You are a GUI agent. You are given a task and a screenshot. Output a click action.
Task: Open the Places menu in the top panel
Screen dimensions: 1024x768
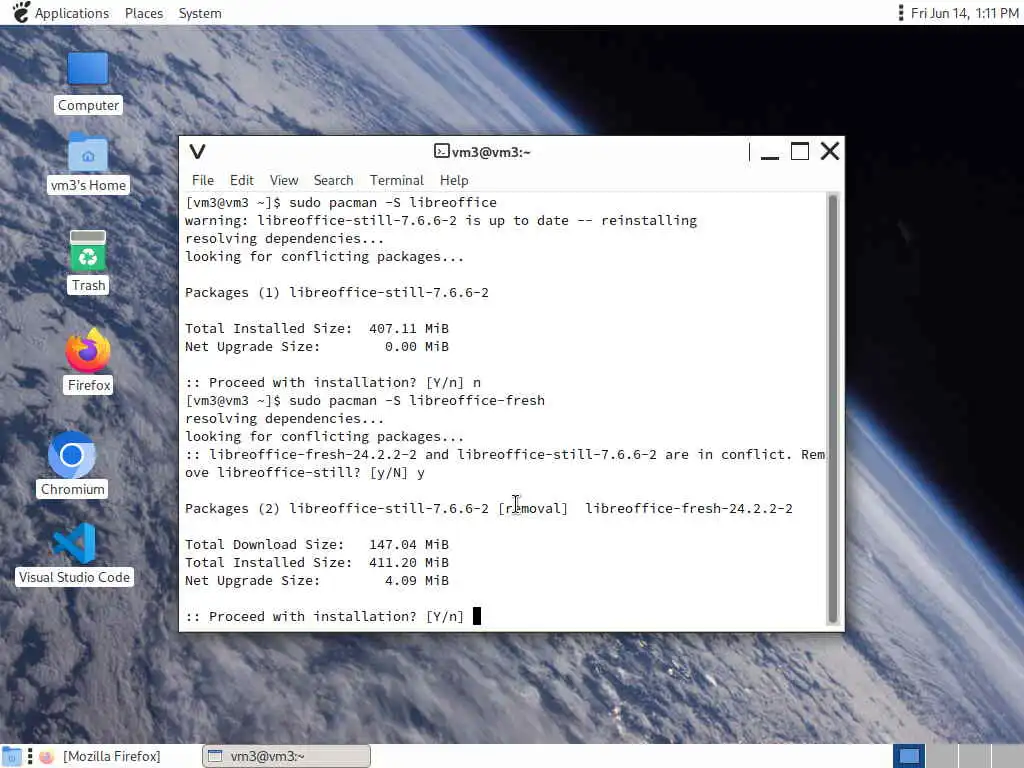tap(144, 13)
